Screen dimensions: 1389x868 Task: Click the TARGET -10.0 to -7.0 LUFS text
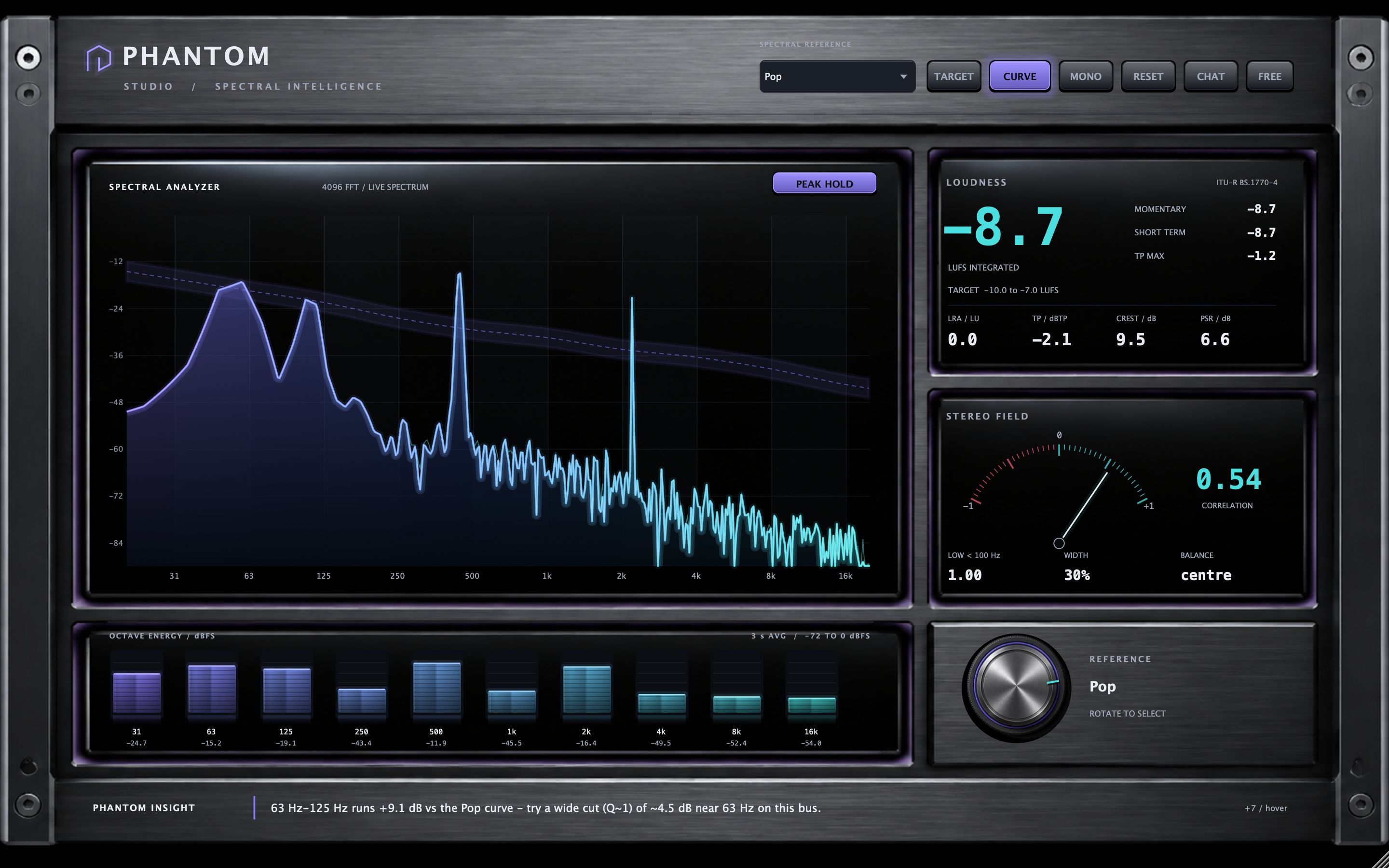(1003, 290)
